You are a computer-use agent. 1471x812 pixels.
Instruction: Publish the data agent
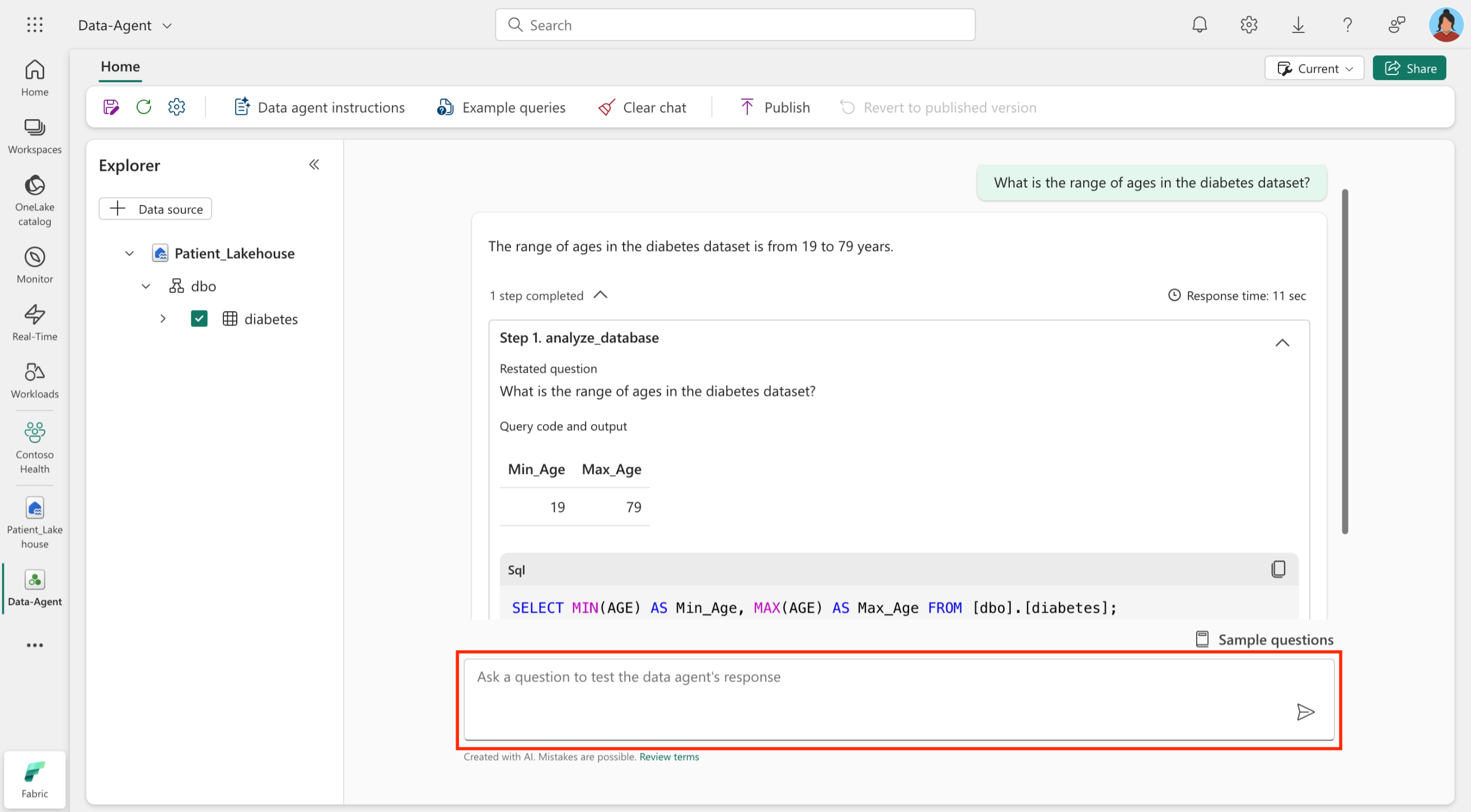pyautogui.click(x=774, y=107)
